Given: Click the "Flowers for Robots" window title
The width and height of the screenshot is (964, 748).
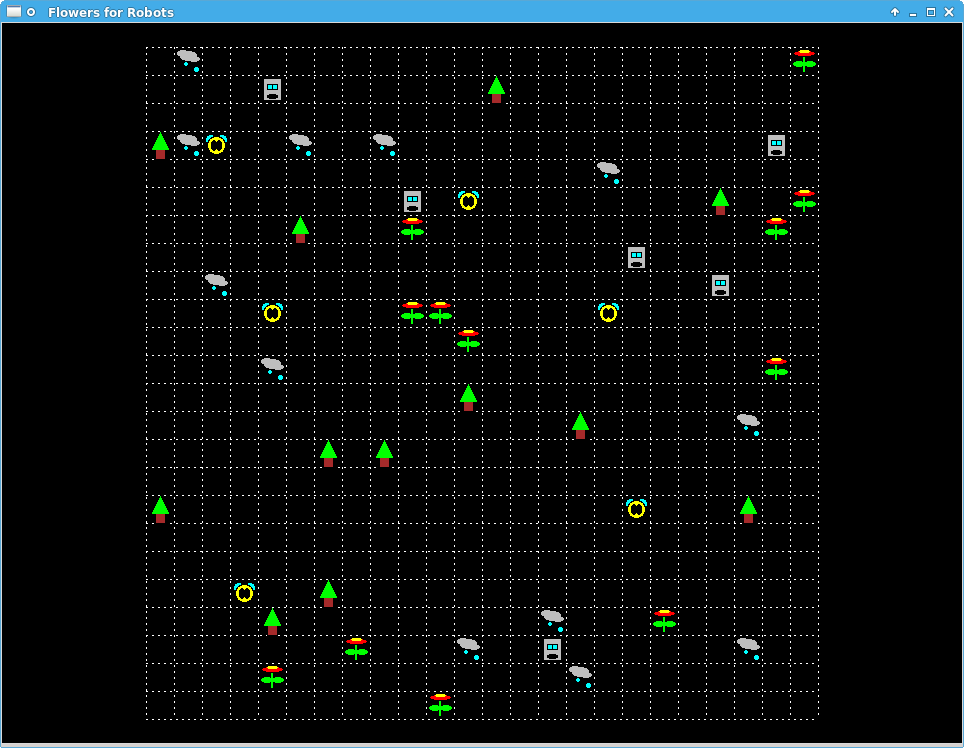Looking at the screenshot, I should coord(111,12).
